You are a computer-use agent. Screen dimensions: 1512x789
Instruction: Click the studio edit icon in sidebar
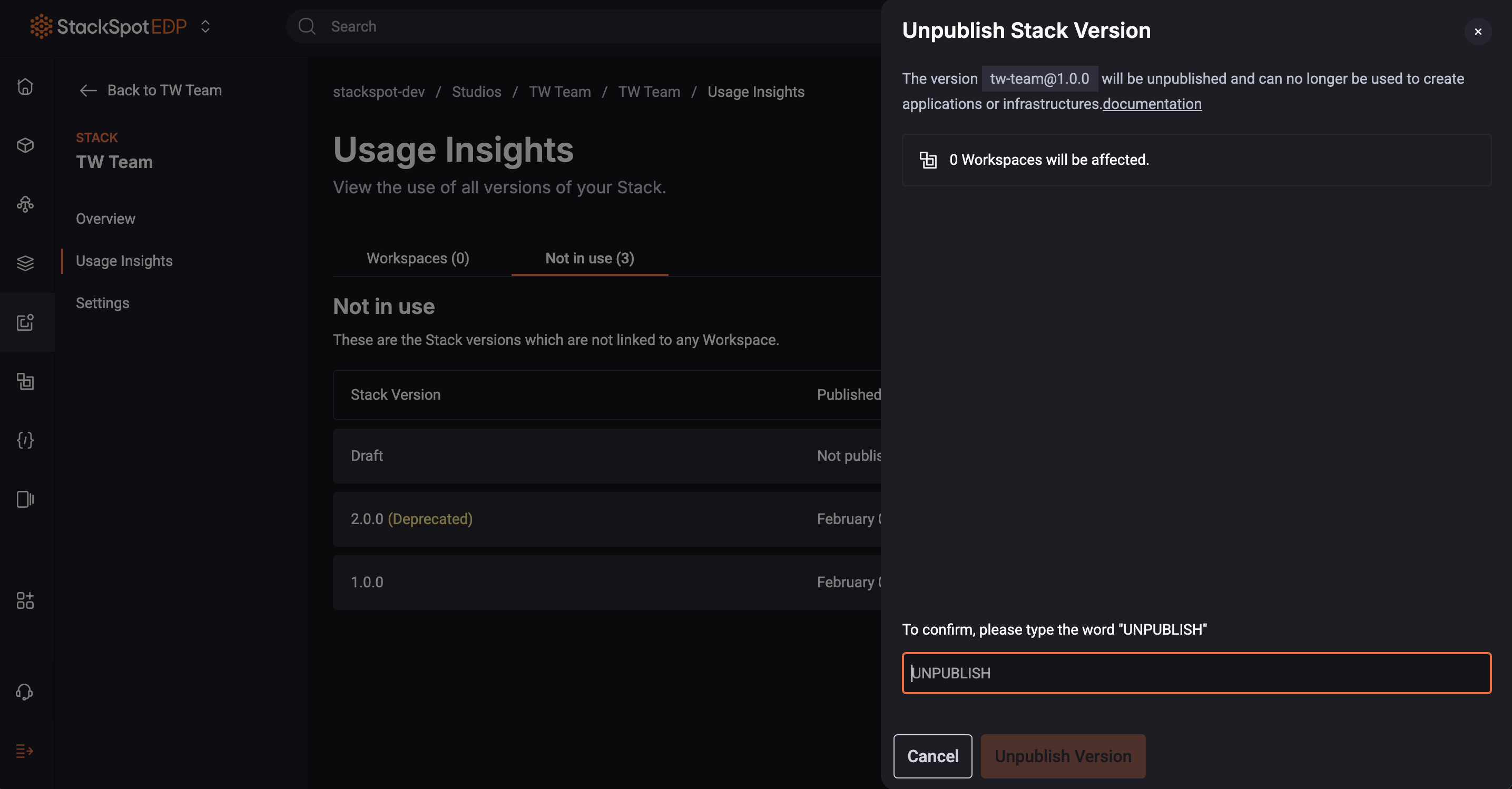25,322
